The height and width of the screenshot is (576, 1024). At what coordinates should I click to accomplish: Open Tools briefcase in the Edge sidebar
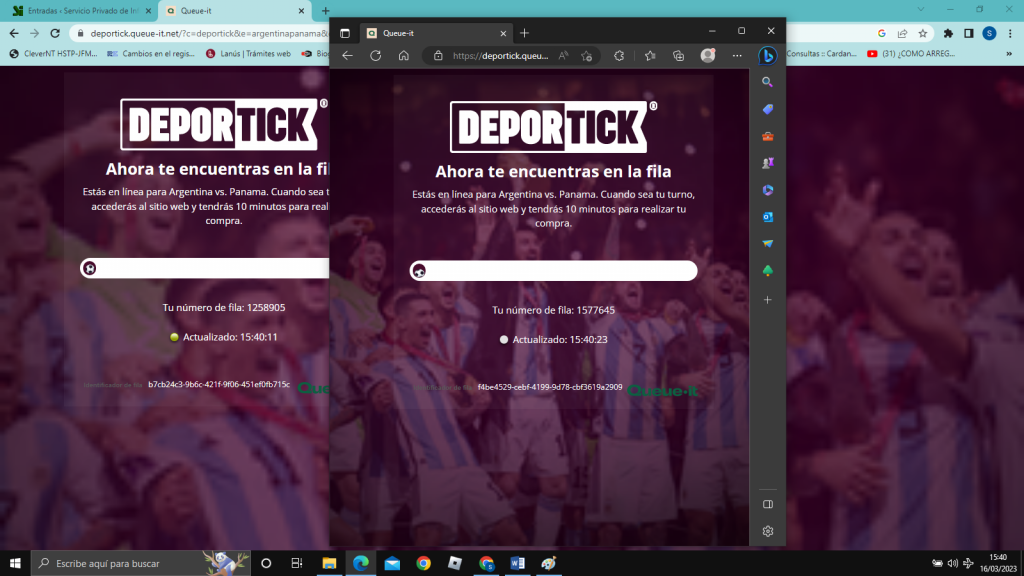tap(767, 136)
